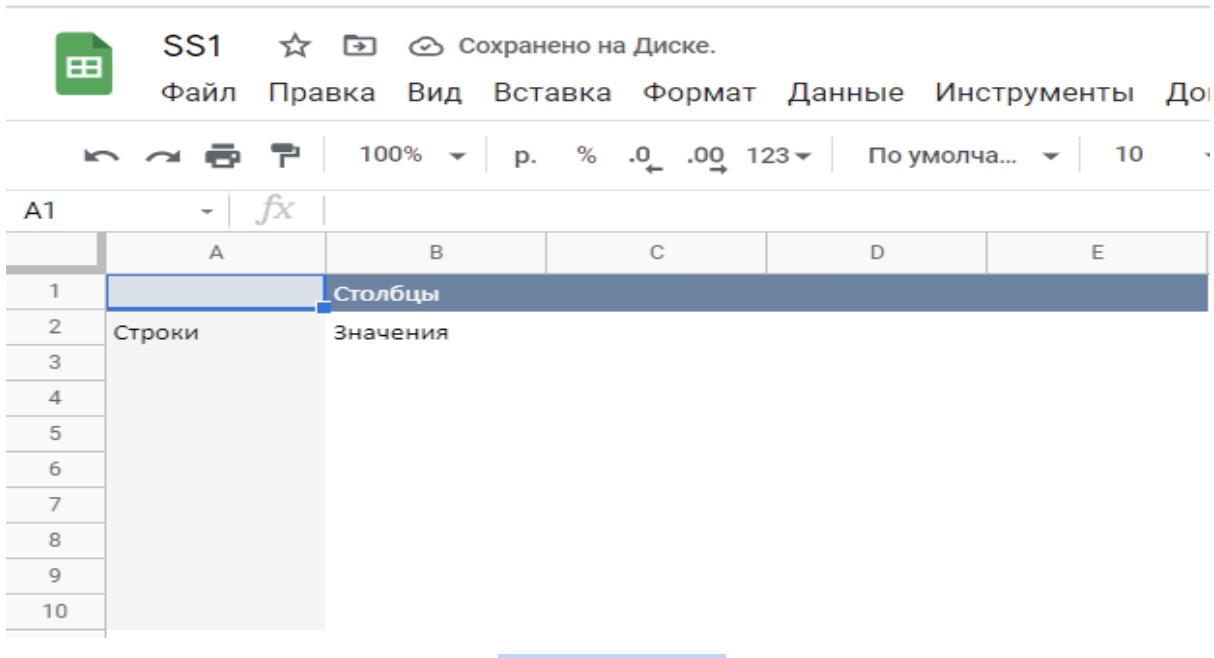
Task: Click the formula bar input
Action: [768, 211]
